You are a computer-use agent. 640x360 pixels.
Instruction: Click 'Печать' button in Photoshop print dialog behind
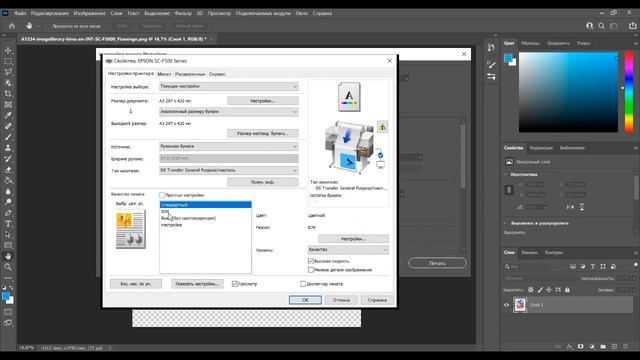pyautogui.click(x=437, y=263)
